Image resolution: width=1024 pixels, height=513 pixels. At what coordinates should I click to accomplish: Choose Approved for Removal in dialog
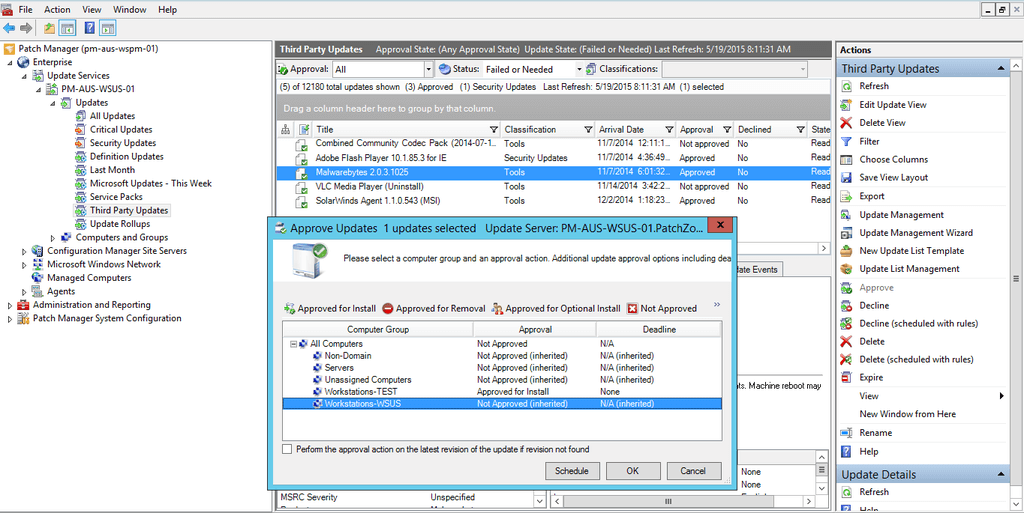[434, 309]
